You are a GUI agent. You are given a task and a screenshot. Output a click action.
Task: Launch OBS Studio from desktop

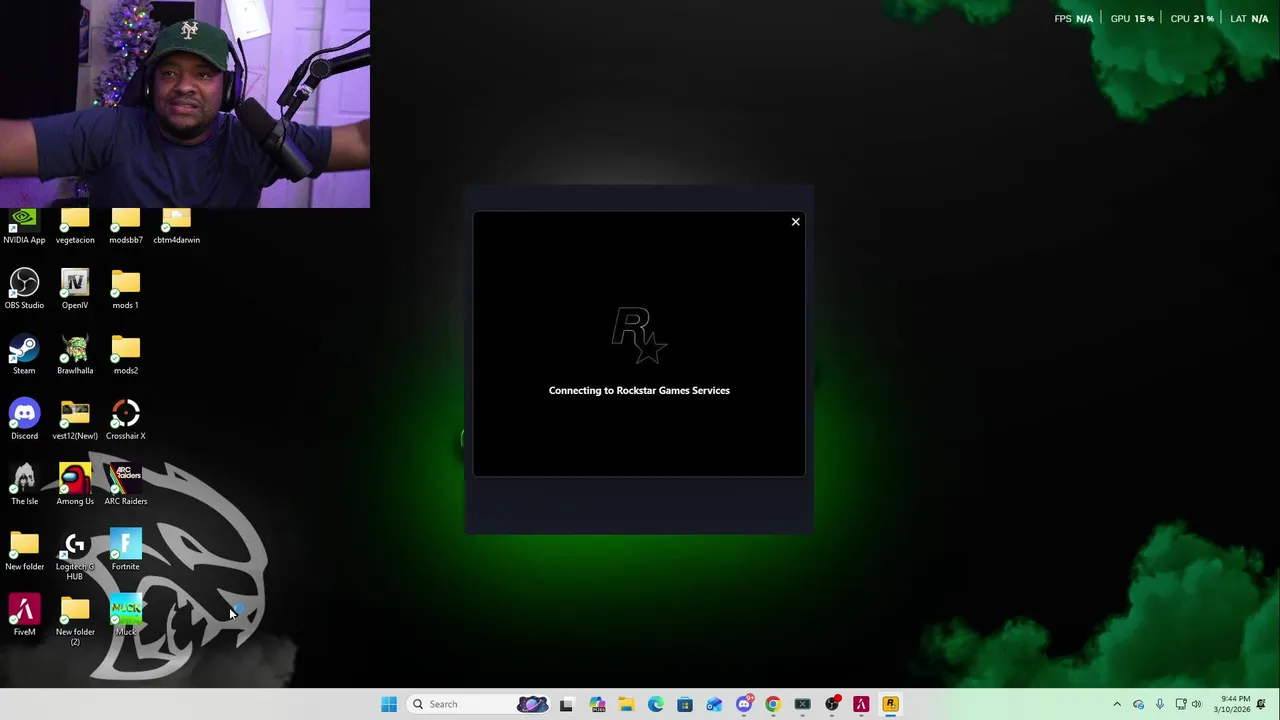(x=24, y=289)
